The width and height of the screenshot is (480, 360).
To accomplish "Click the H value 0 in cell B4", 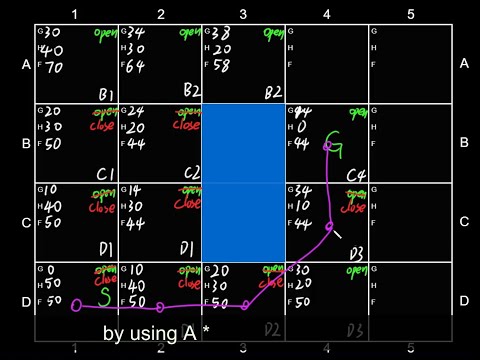I will pyautogui.click(x=301, y=127).
